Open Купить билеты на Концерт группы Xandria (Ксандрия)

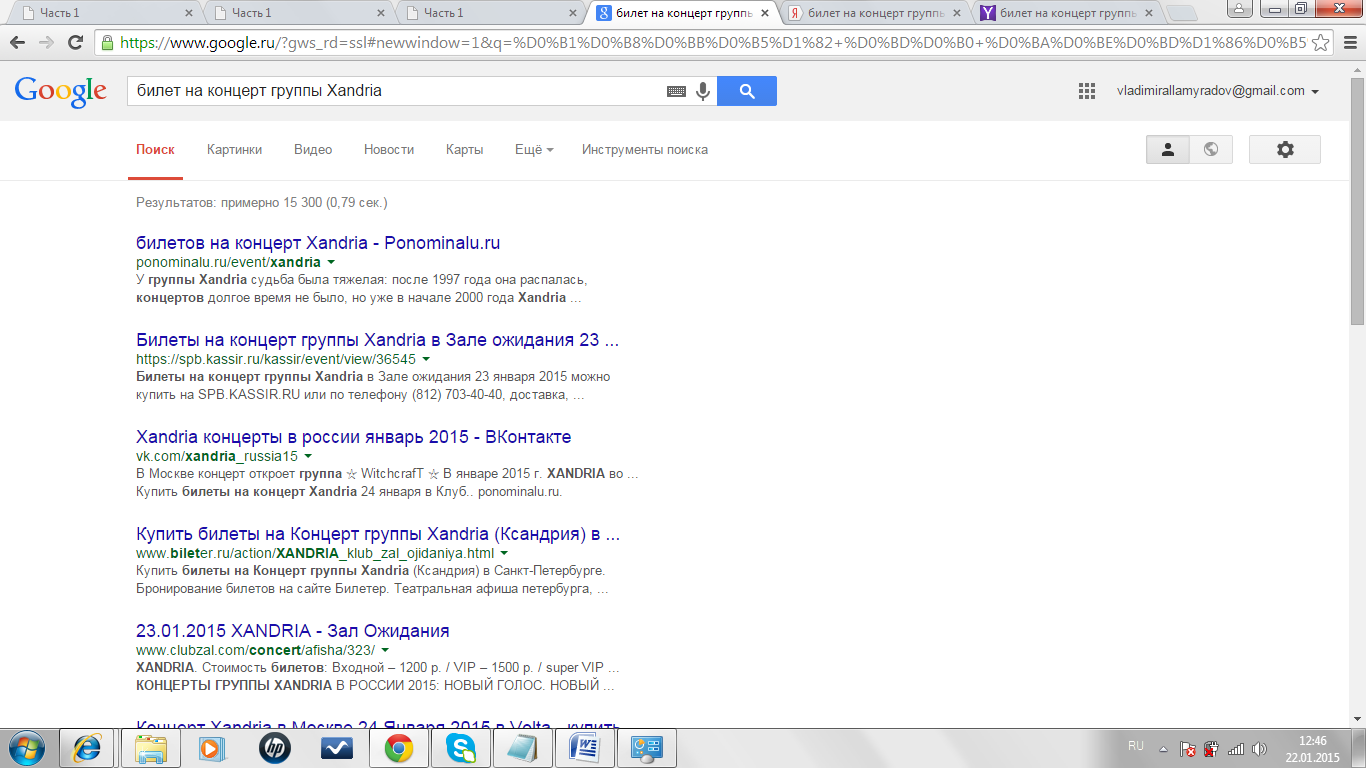[378, 534]
